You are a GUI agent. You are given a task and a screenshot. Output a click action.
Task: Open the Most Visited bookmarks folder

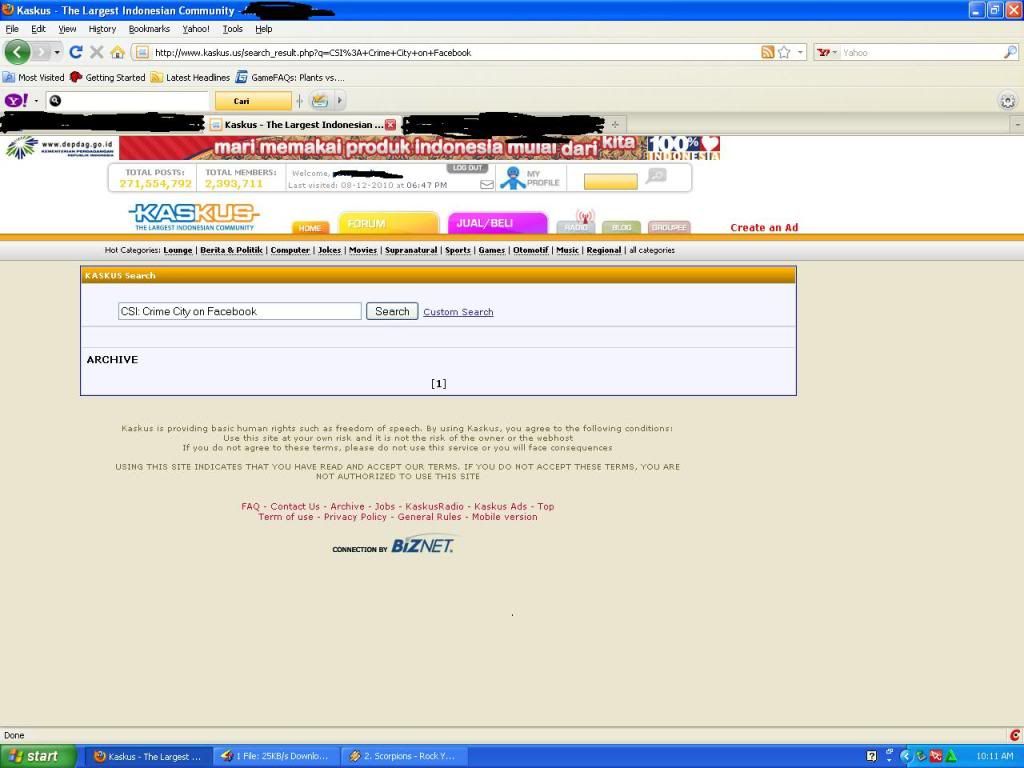[33, 77]
